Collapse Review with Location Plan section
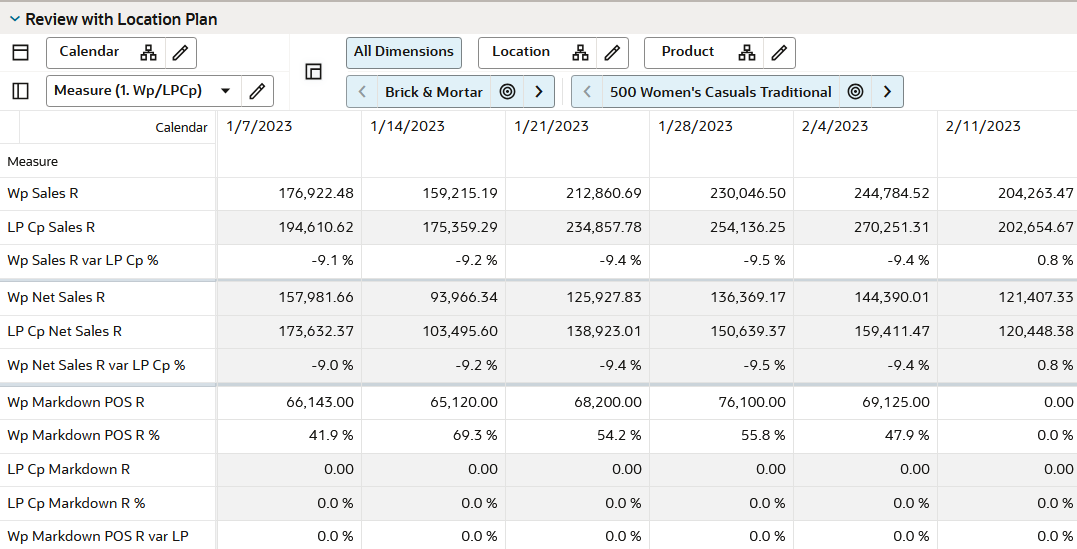The width and height of the screenshot is (1077, 549). 14,20
